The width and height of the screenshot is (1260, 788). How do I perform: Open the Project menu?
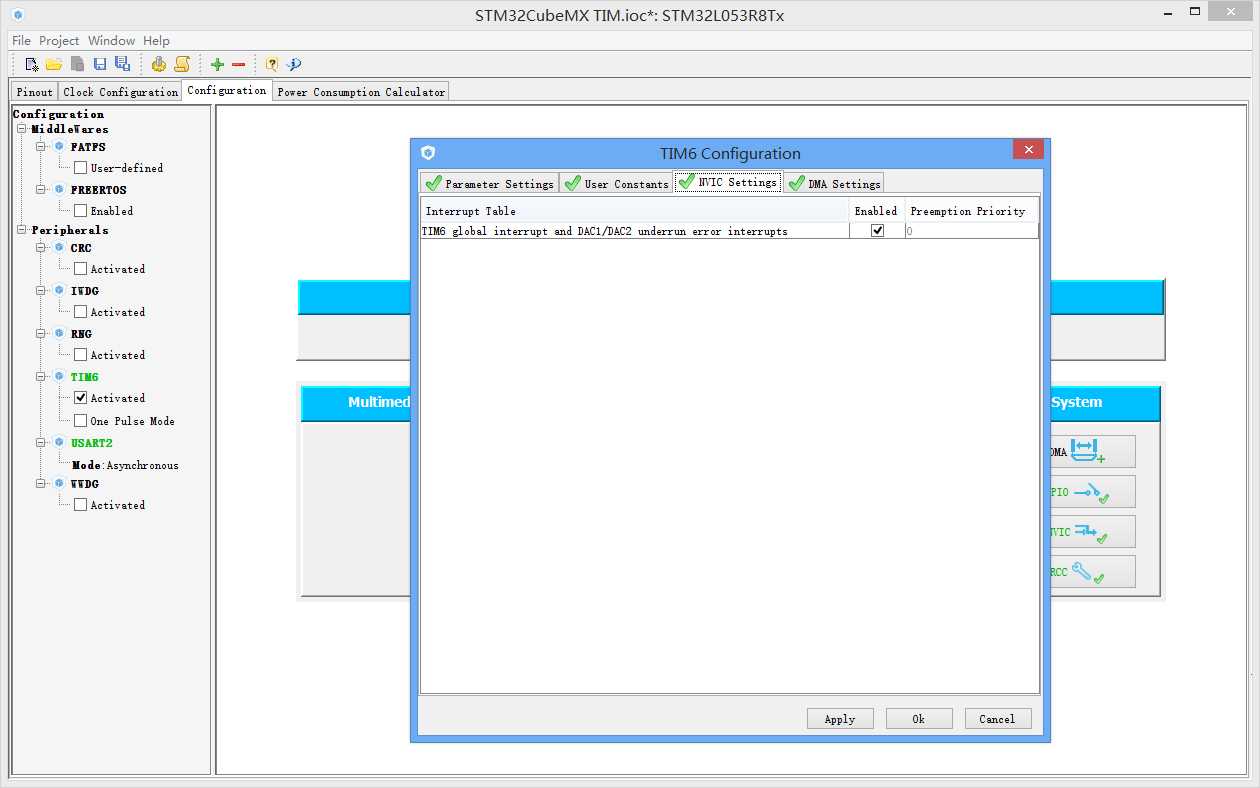[x=59, y=40]
